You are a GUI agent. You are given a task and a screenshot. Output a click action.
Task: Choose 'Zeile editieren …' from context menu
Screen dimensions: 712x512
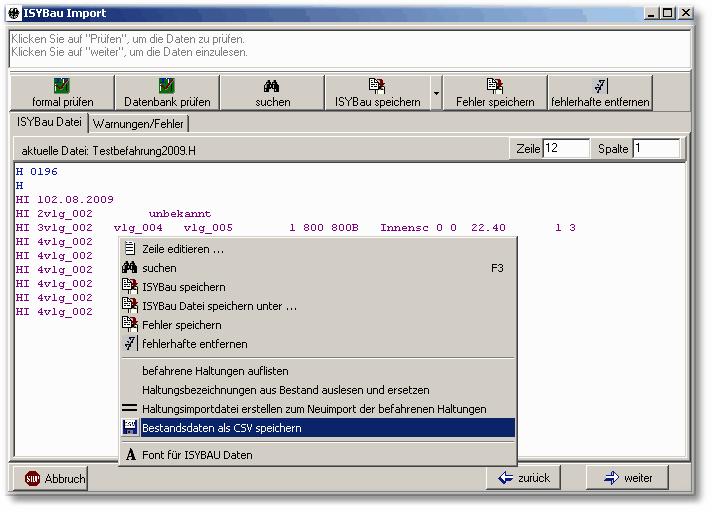pyautogui.click(x=183, y=249)
